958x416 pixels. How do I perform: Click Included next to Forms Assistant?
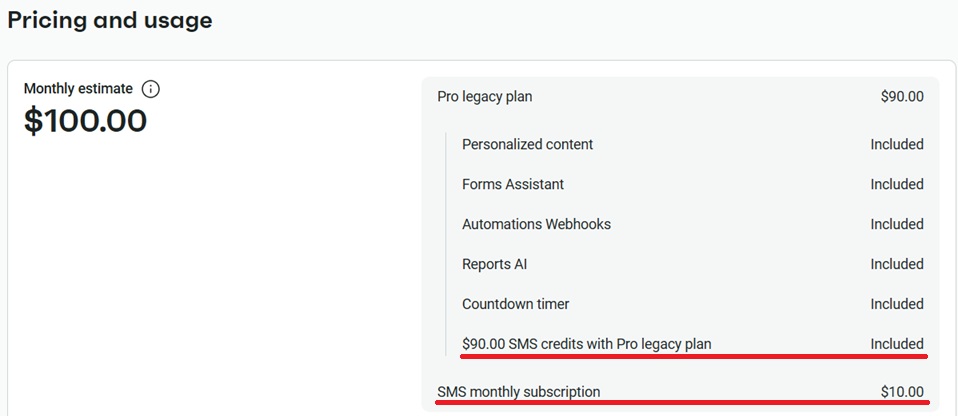point(897,184)
